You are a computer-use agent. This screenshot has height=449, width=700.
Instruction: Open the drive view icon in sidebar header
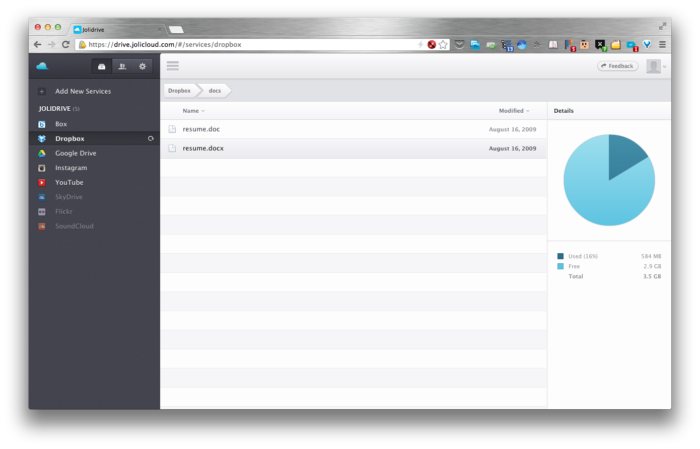pos(101,66)
